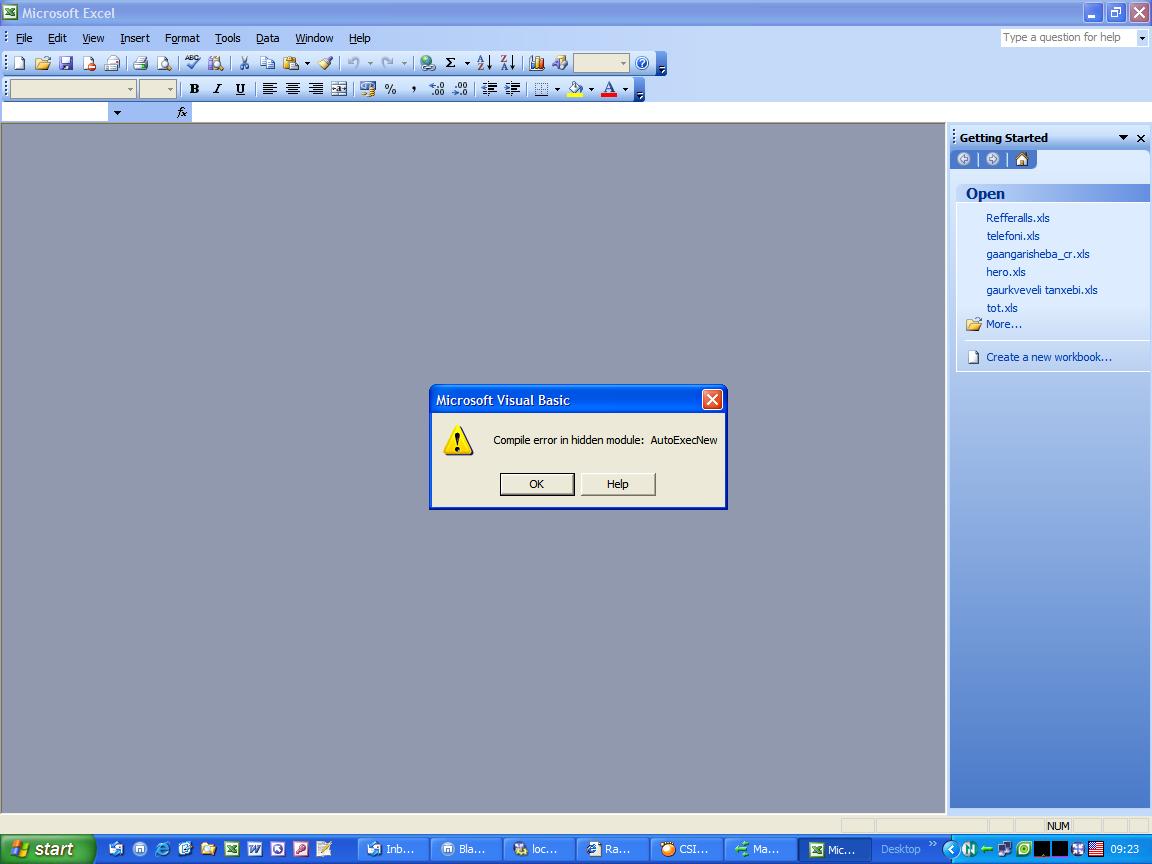Click the Print Preview magnifier icon

click(164, 63)
